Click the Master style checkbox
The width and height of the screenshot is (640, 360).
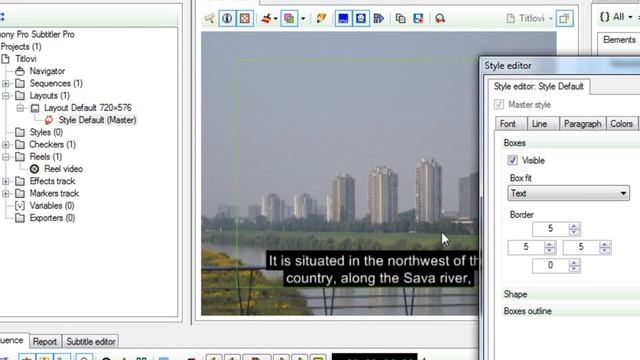pyautogui.click(x=499, y=104)
